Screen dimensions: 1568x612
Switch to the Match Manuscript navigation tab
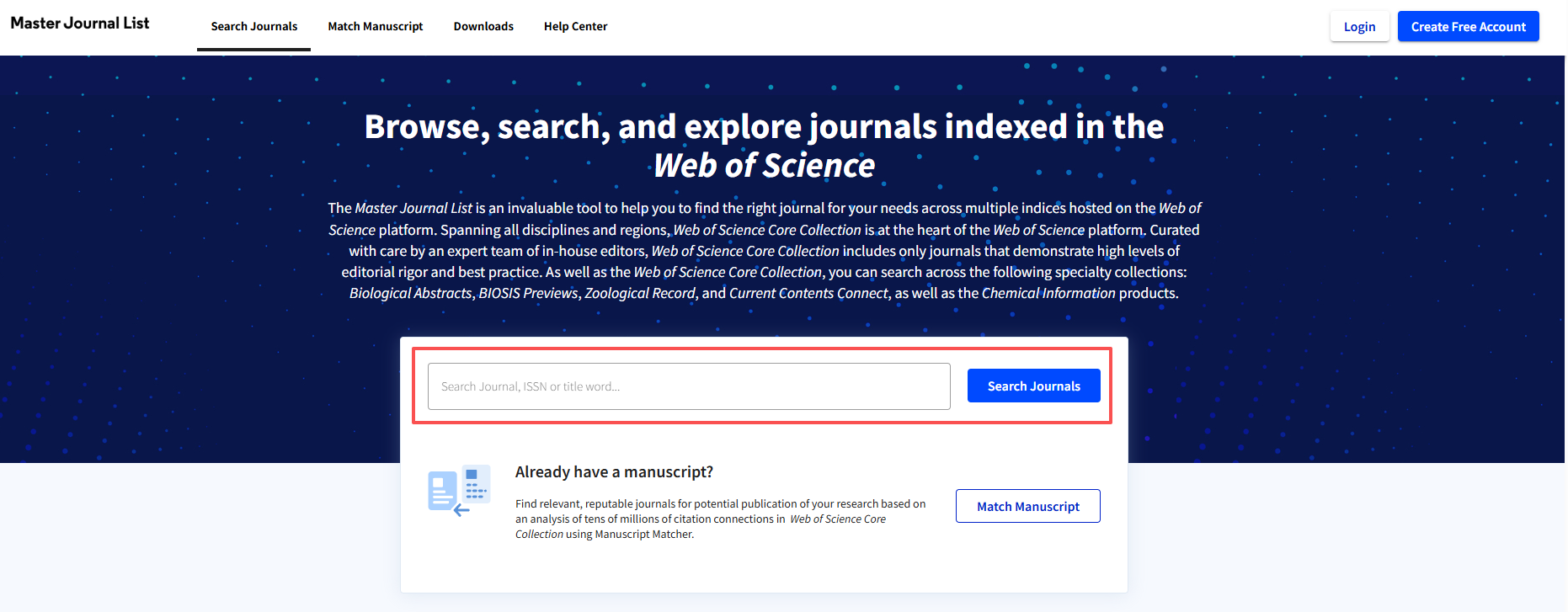tap(375, 27)
